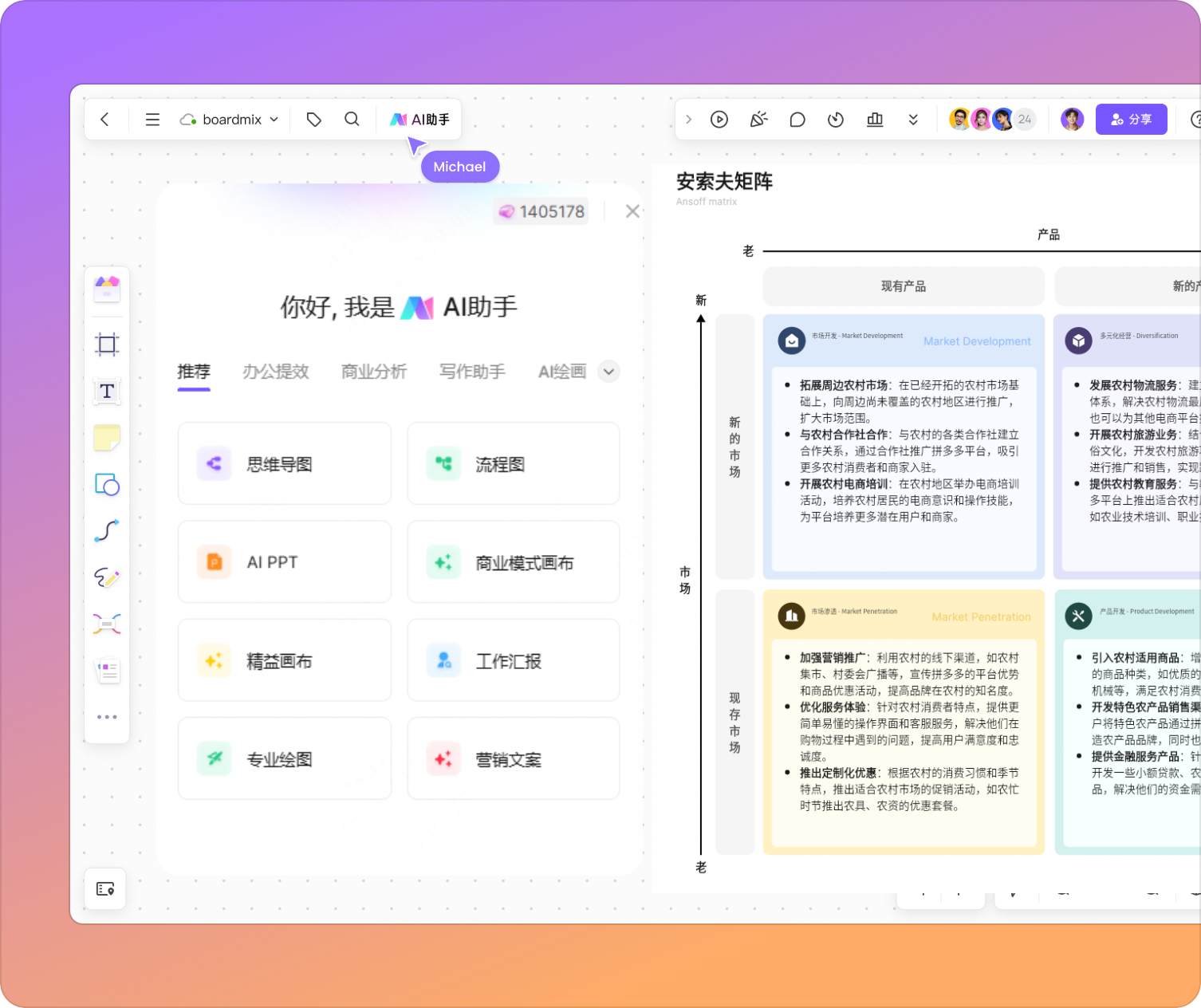Click the first collaborator avatar
Screen dimensions: 1201x1008
[x=960, y=120]
